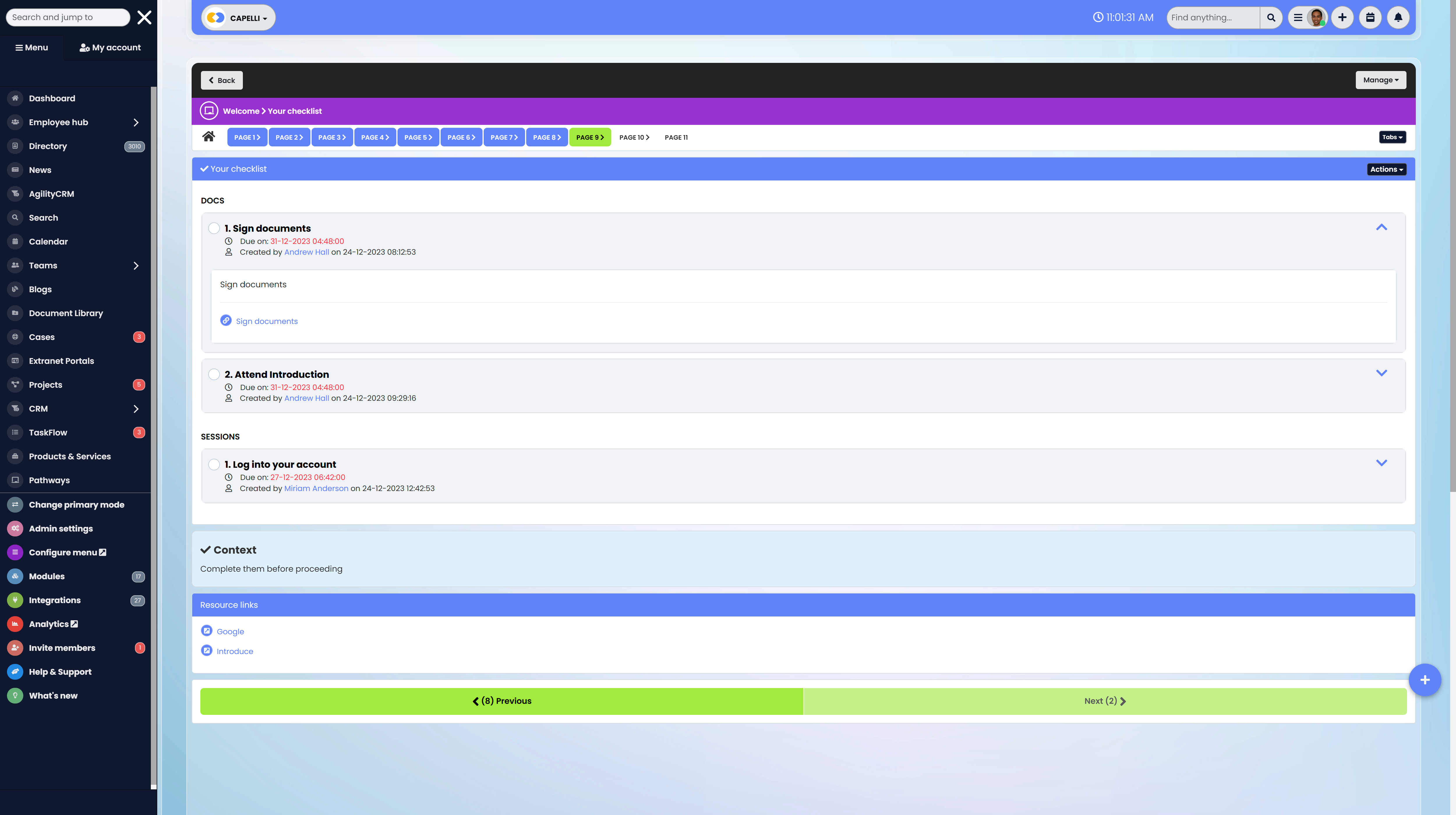1456x815 pixels.
Task: Click the Products & Services icon
Action: tap(15, 456)
